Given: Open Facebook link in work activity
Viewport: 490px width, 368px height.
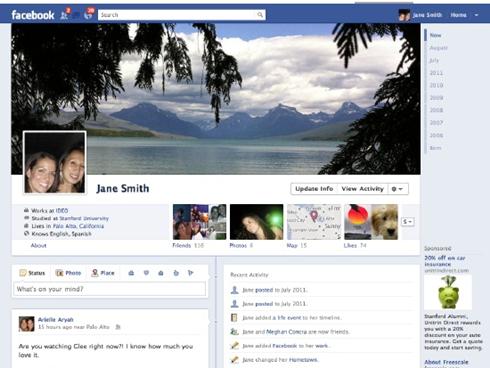Looking at the screenshot, I should pos(284,346).
